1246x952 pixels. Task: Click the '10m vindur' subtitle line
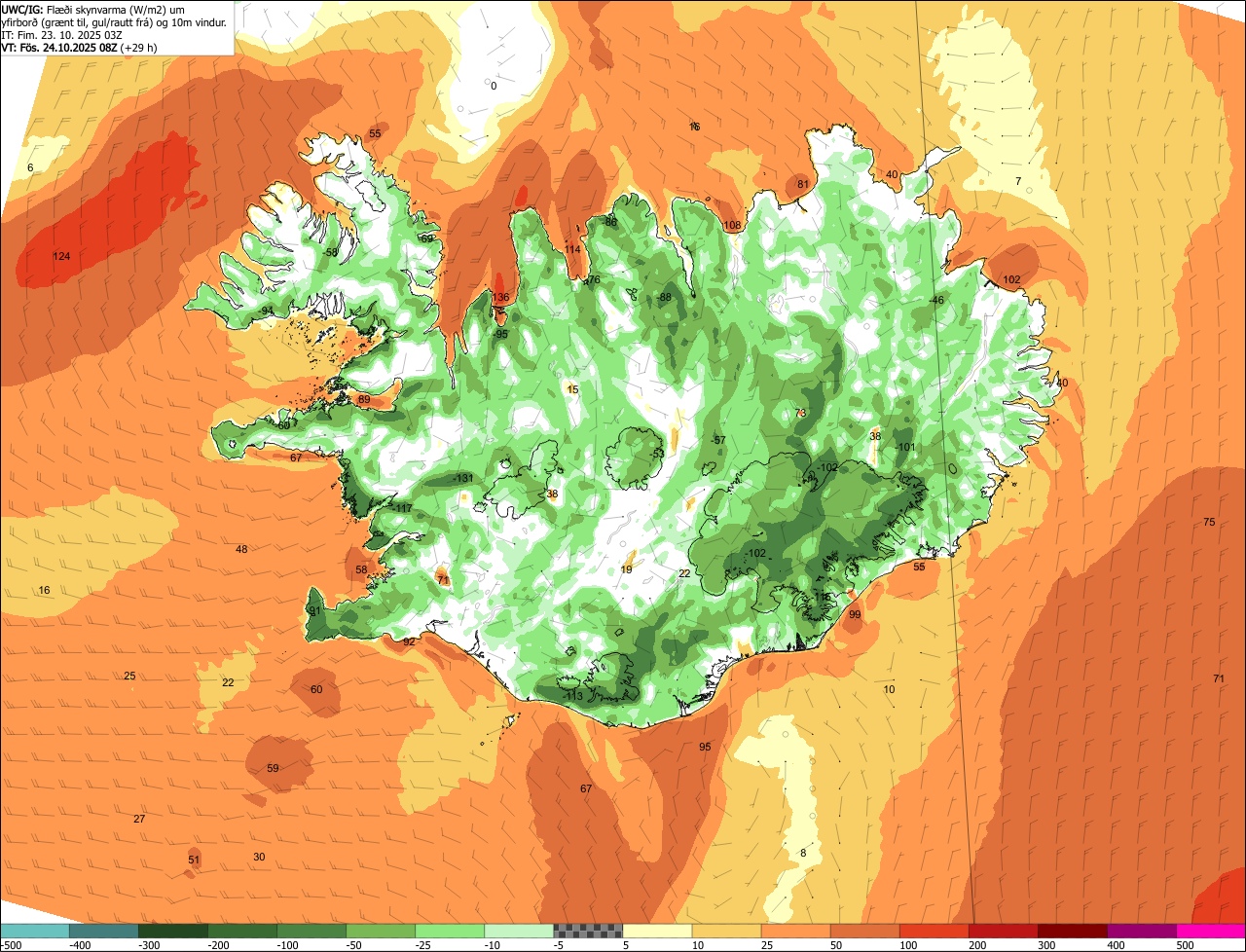(x=115, y=21)
